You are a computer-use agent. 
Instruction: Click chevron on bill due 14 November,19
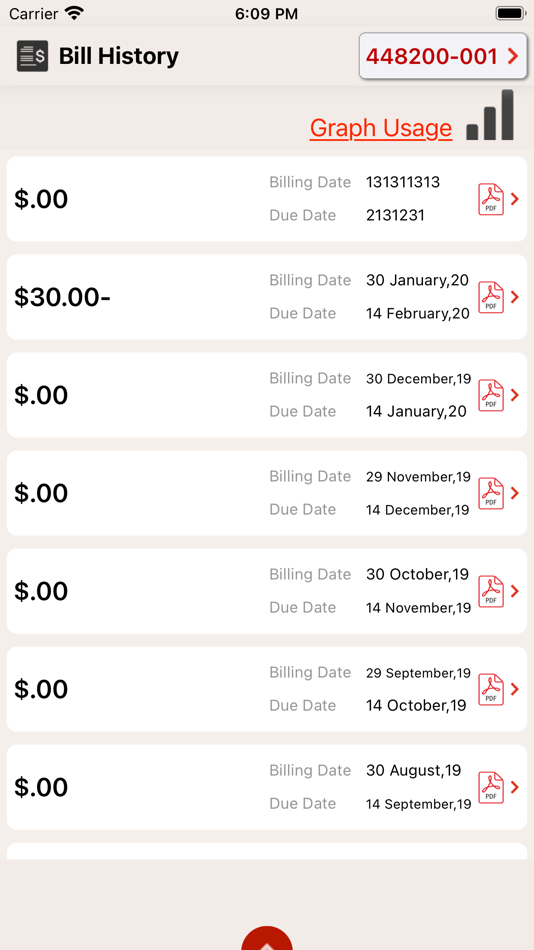(515, 591)
